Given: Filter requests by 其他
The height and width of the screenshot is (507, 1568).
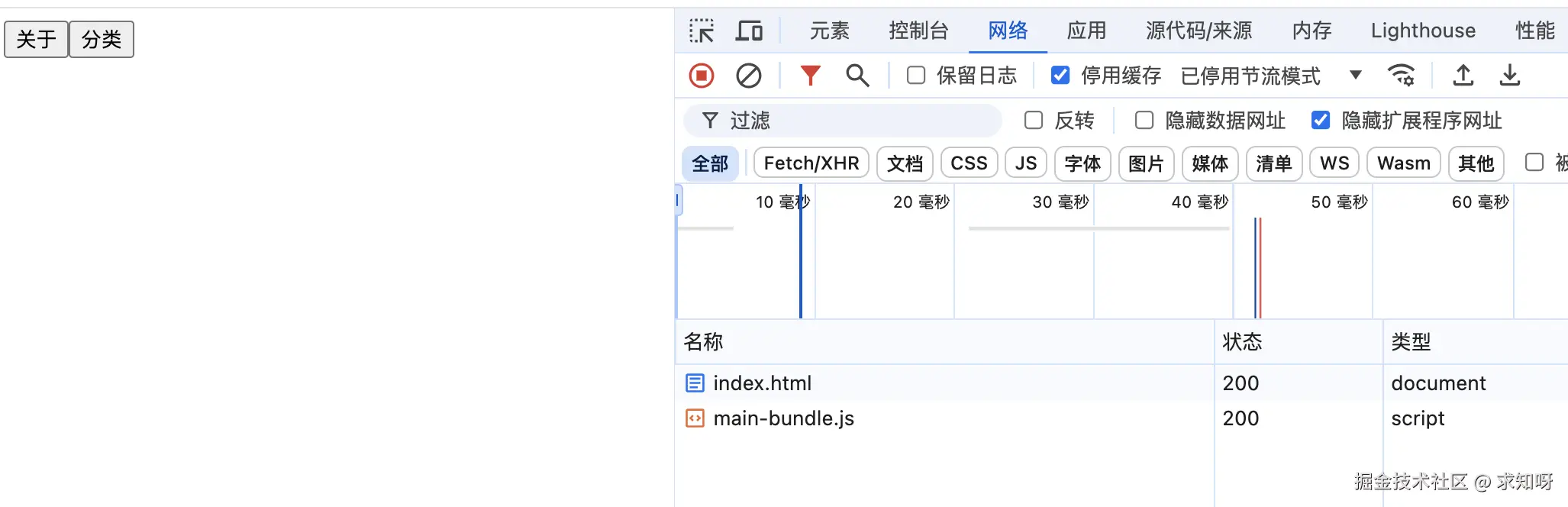Looking at the screenshot, I should point(1476,163).
